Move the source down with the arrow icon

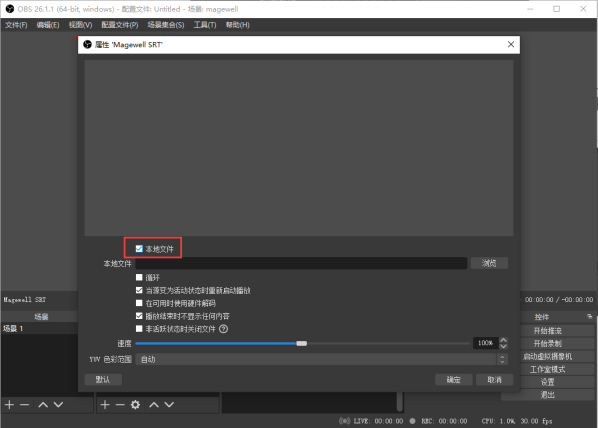169,405
